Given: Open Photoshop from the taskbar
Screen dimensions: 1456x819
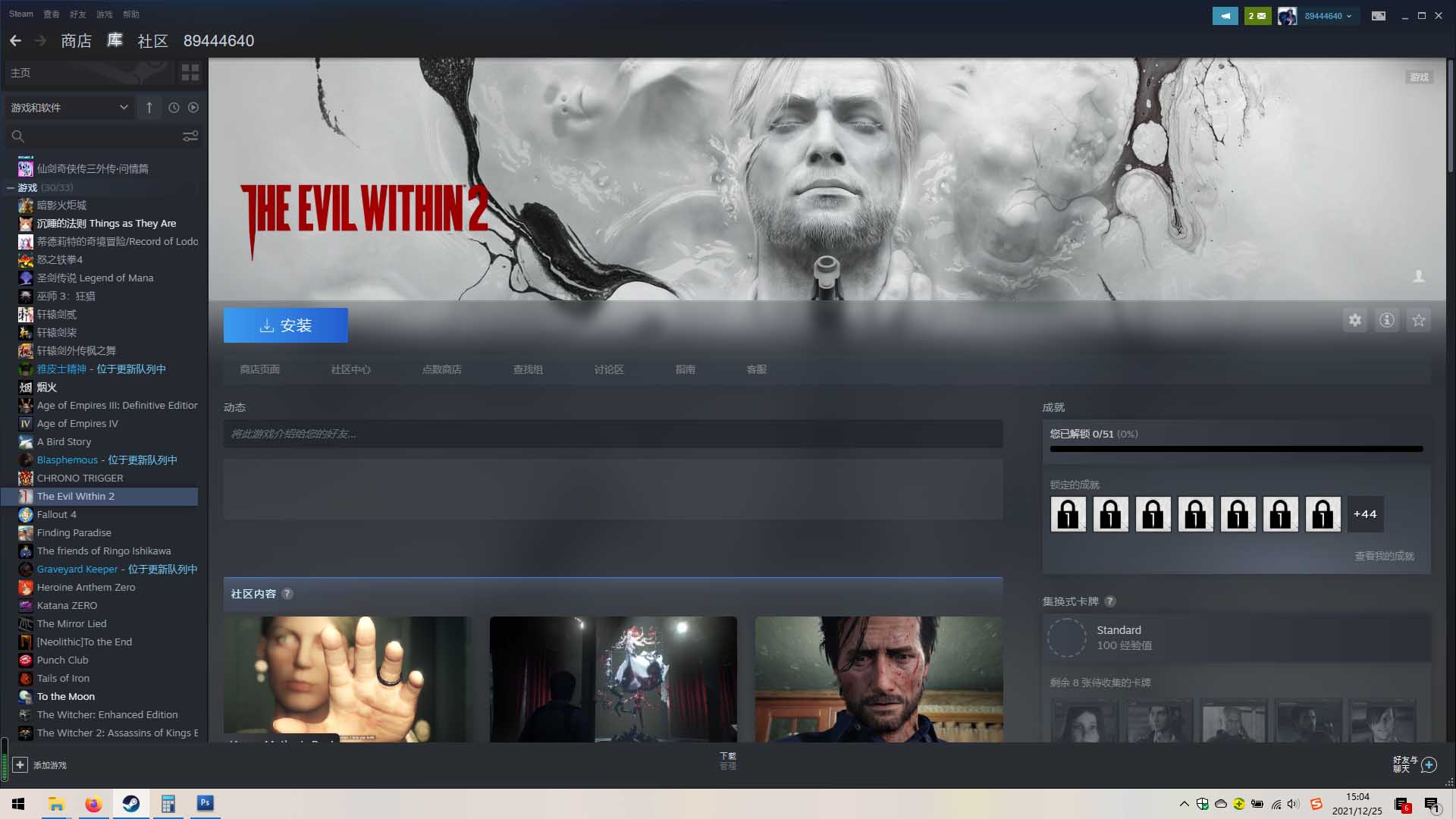Looking at the screenshot, I should click(x=205, y=804).
